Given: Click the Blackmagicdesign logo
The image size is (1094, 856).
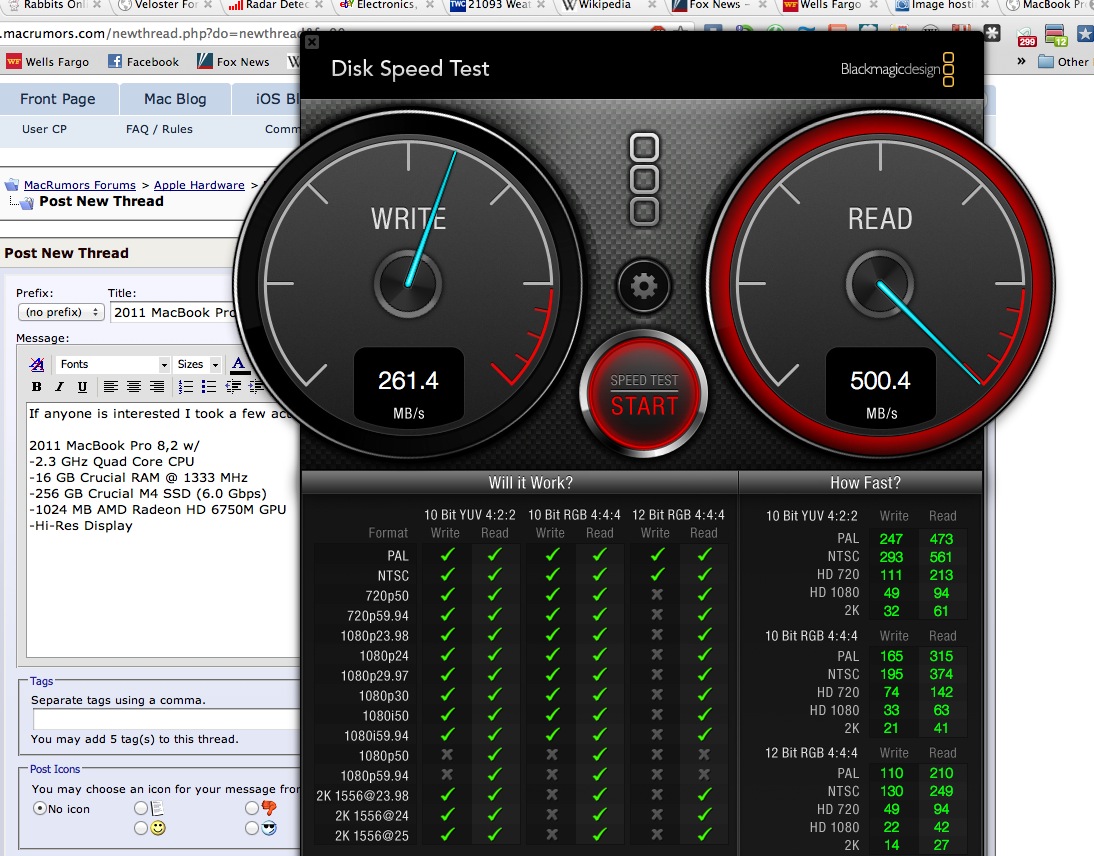Looking at the screenshot, I should click(897, 69).
